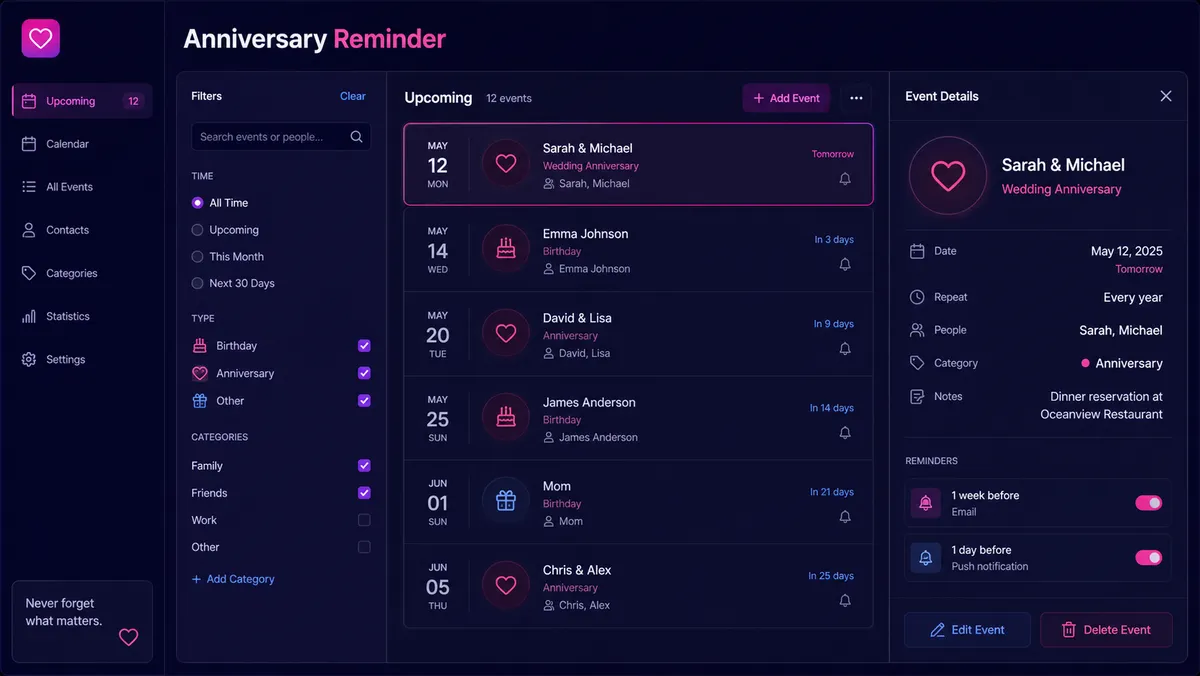Go to Calendar in the sidebar

coord(82,144)
